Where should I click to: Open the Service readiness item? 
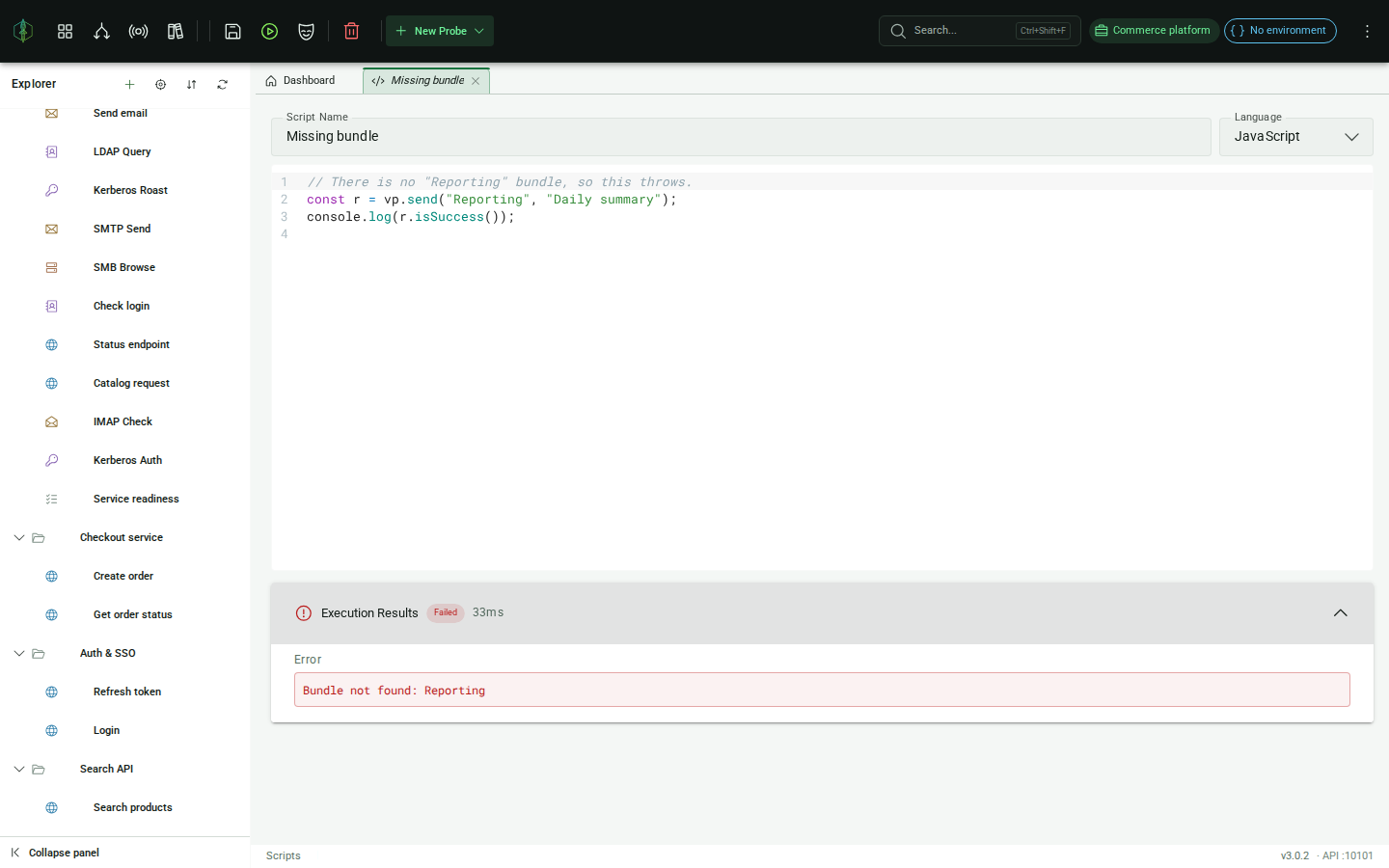(136, 499)
